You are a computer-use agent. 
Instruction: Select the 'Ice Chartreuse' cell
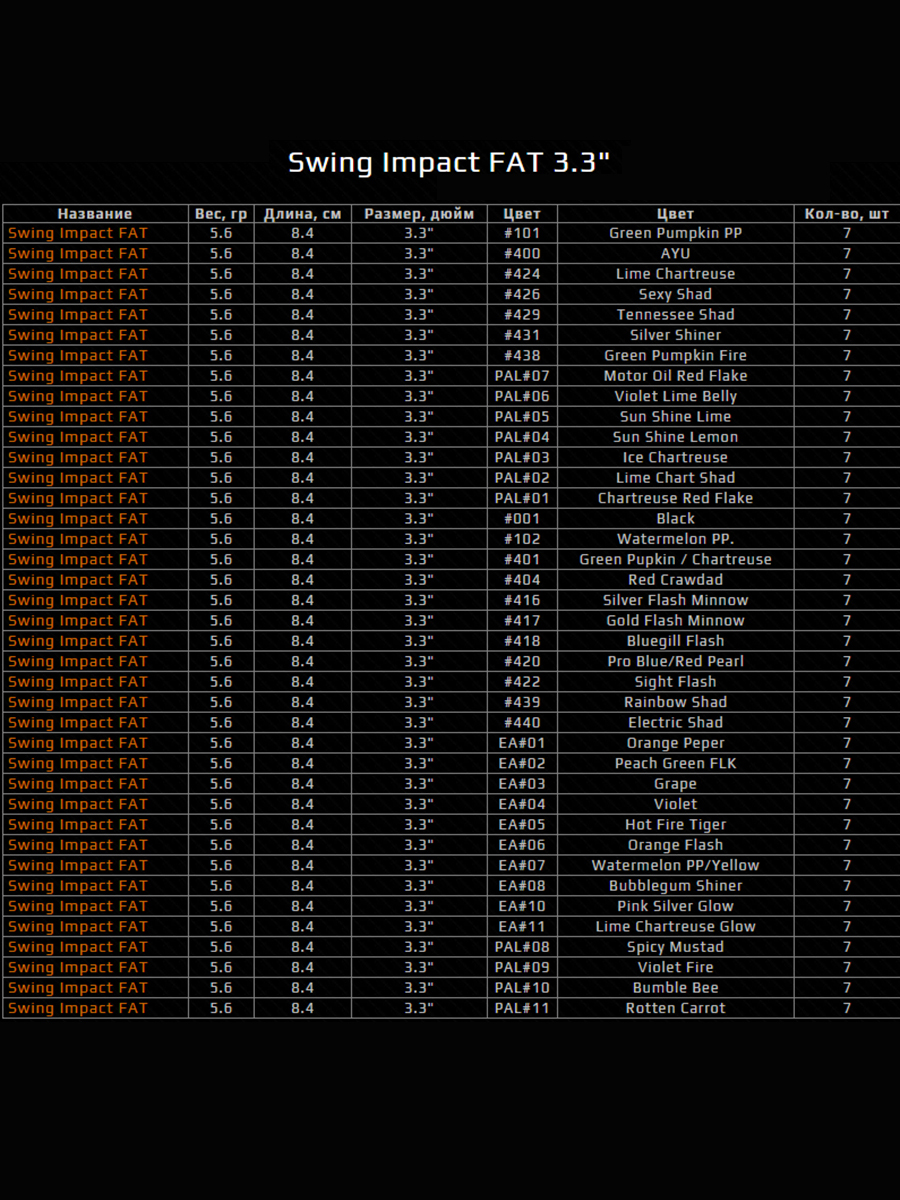coord(676,458)
